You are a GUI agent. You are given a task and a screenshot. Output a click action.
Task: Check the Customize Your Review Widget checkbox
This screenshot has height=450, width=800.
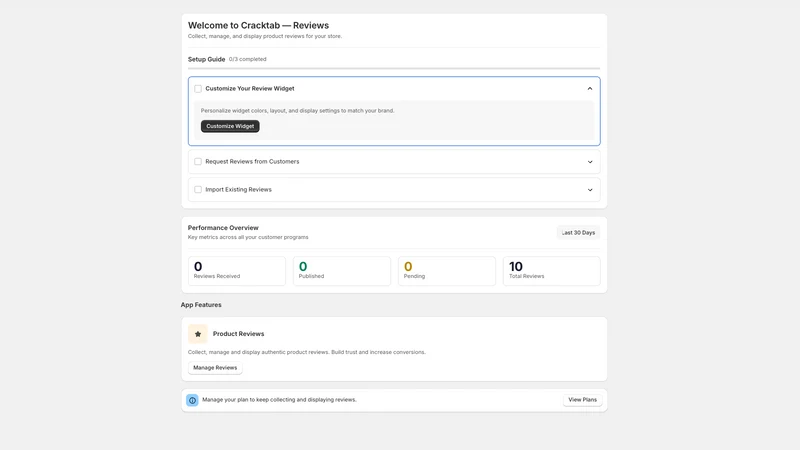pos(198,89)
